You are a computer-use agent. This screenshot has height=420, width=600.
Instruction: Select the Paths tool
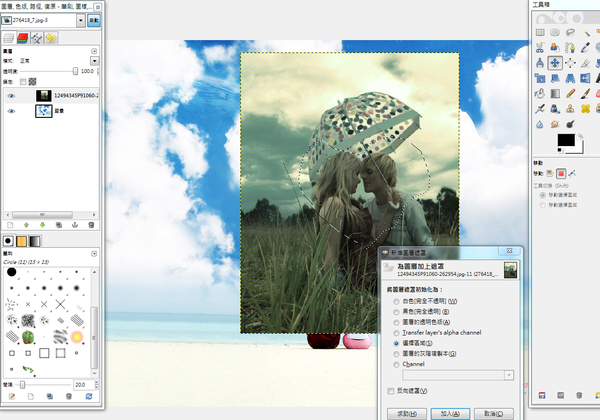[x=570, y=48]
